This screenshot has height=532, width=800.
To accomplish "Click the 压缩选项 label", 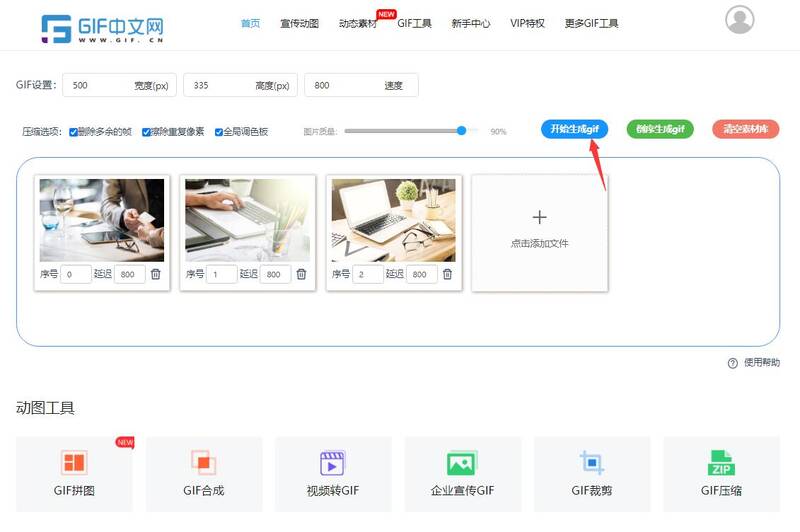I will click(x=42, y=132).
